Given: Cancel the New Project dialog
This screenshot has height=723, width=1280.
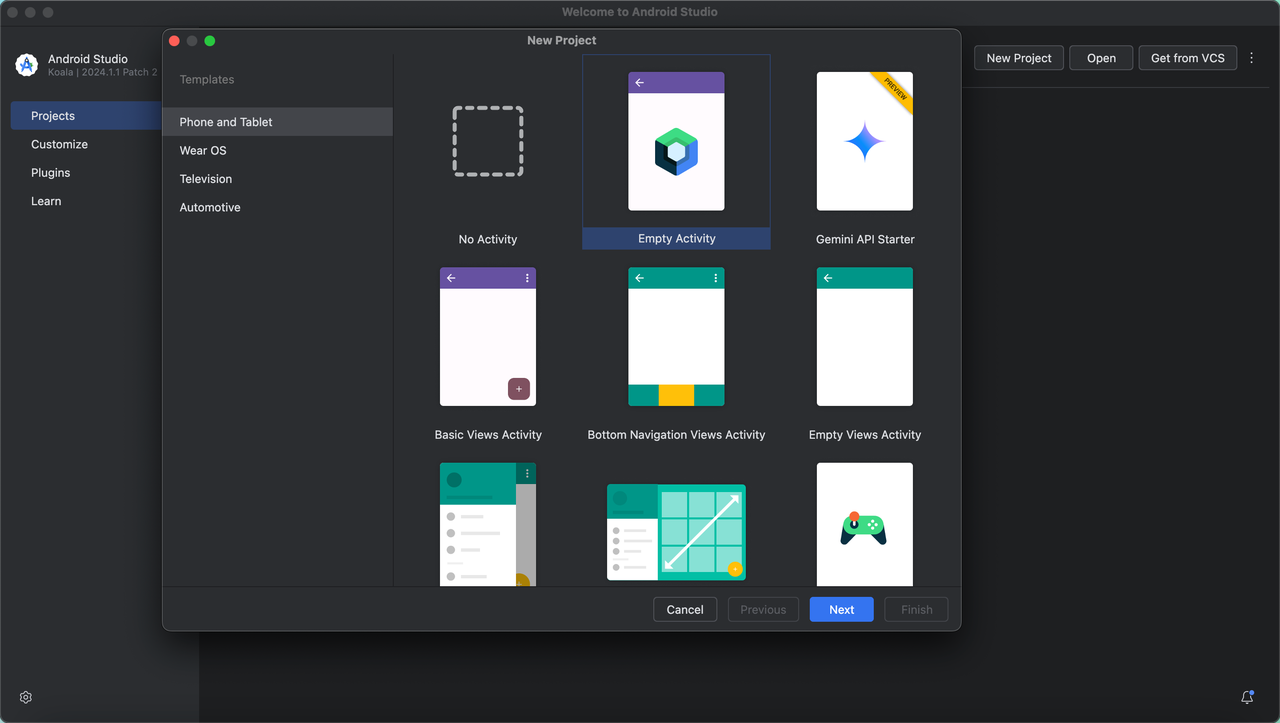Looking at the screenshot, I should click(x=685, y=609).
